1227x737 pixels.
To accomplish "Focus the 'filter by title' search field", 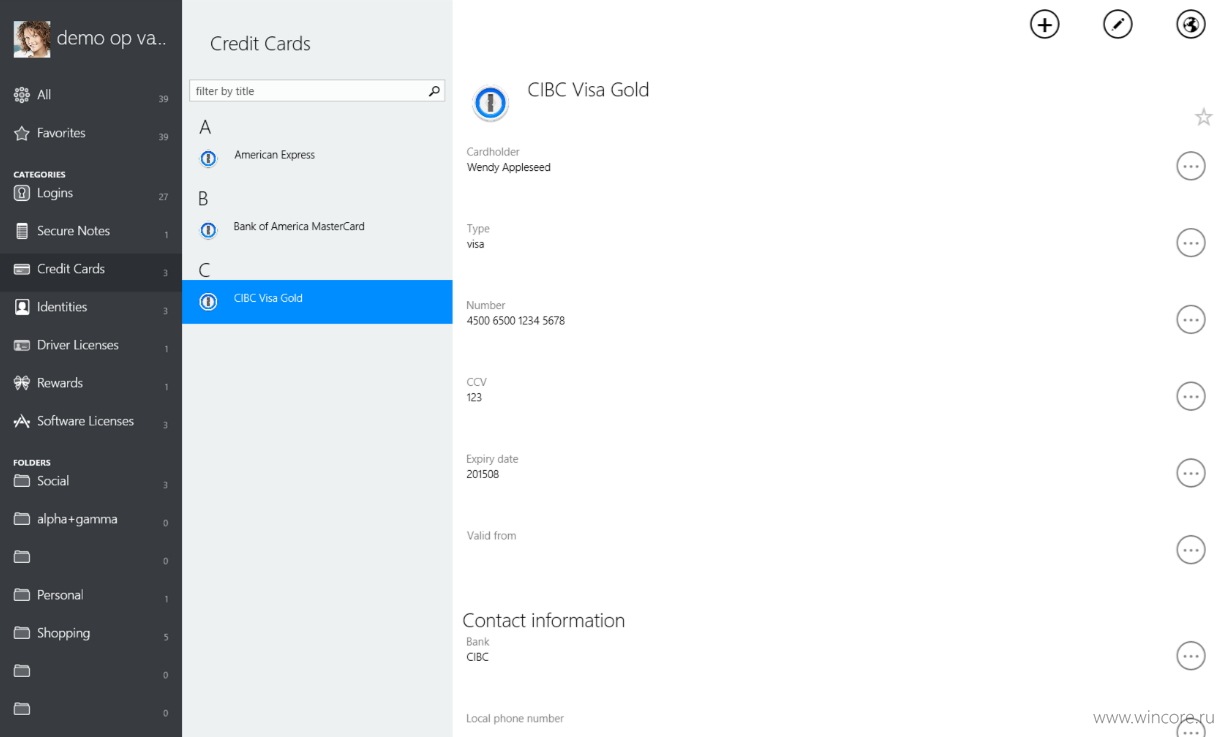I will (317, 91).
